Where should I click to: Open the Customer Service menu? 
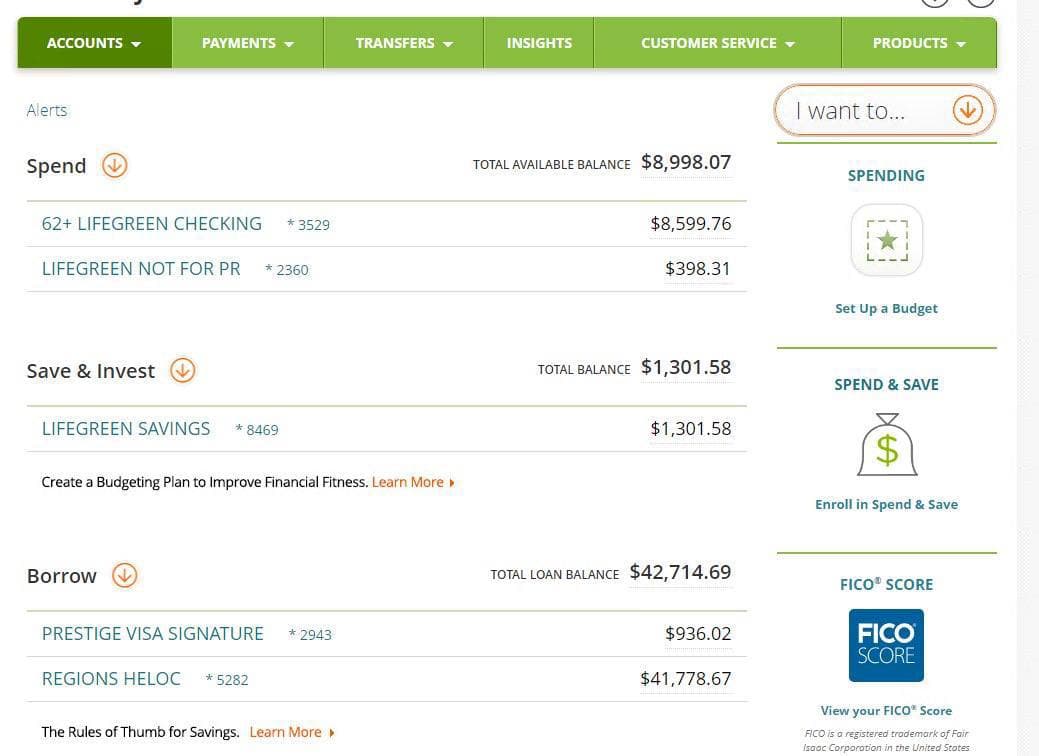pyautogui.click(x=717, y=43)
